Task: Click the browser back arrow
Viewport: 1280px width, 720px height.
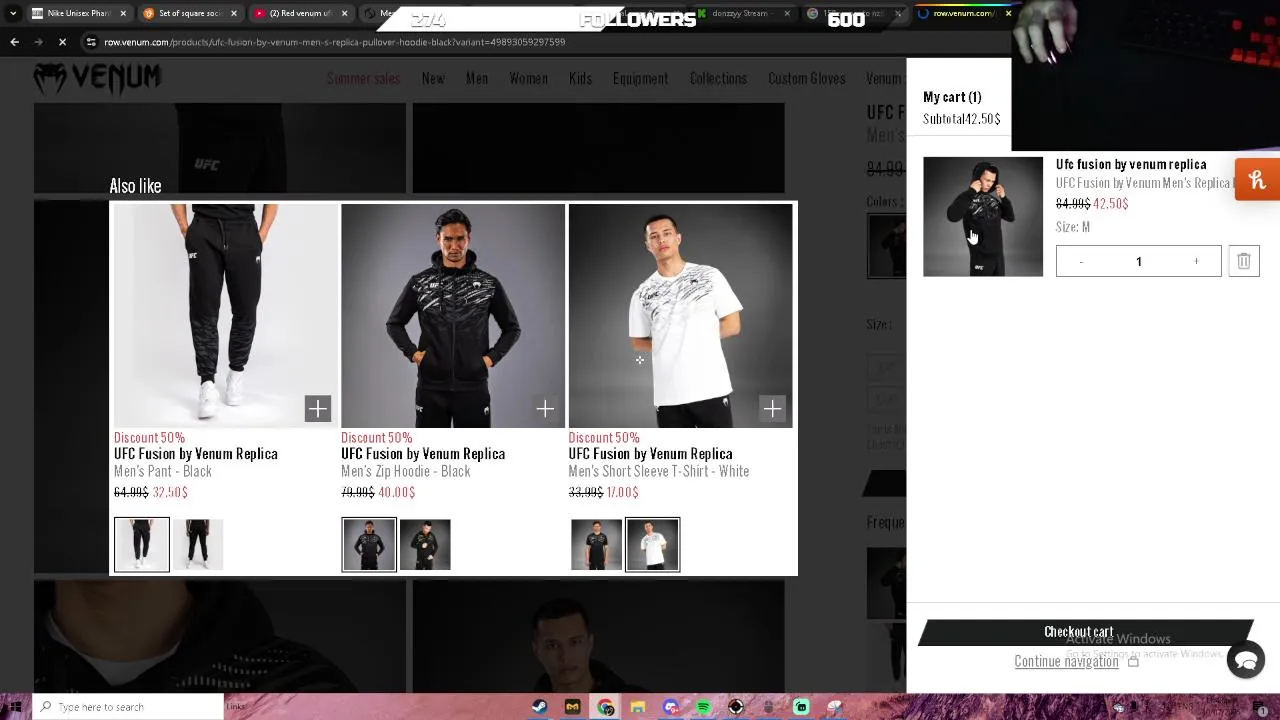Action: tap(14, 42)
